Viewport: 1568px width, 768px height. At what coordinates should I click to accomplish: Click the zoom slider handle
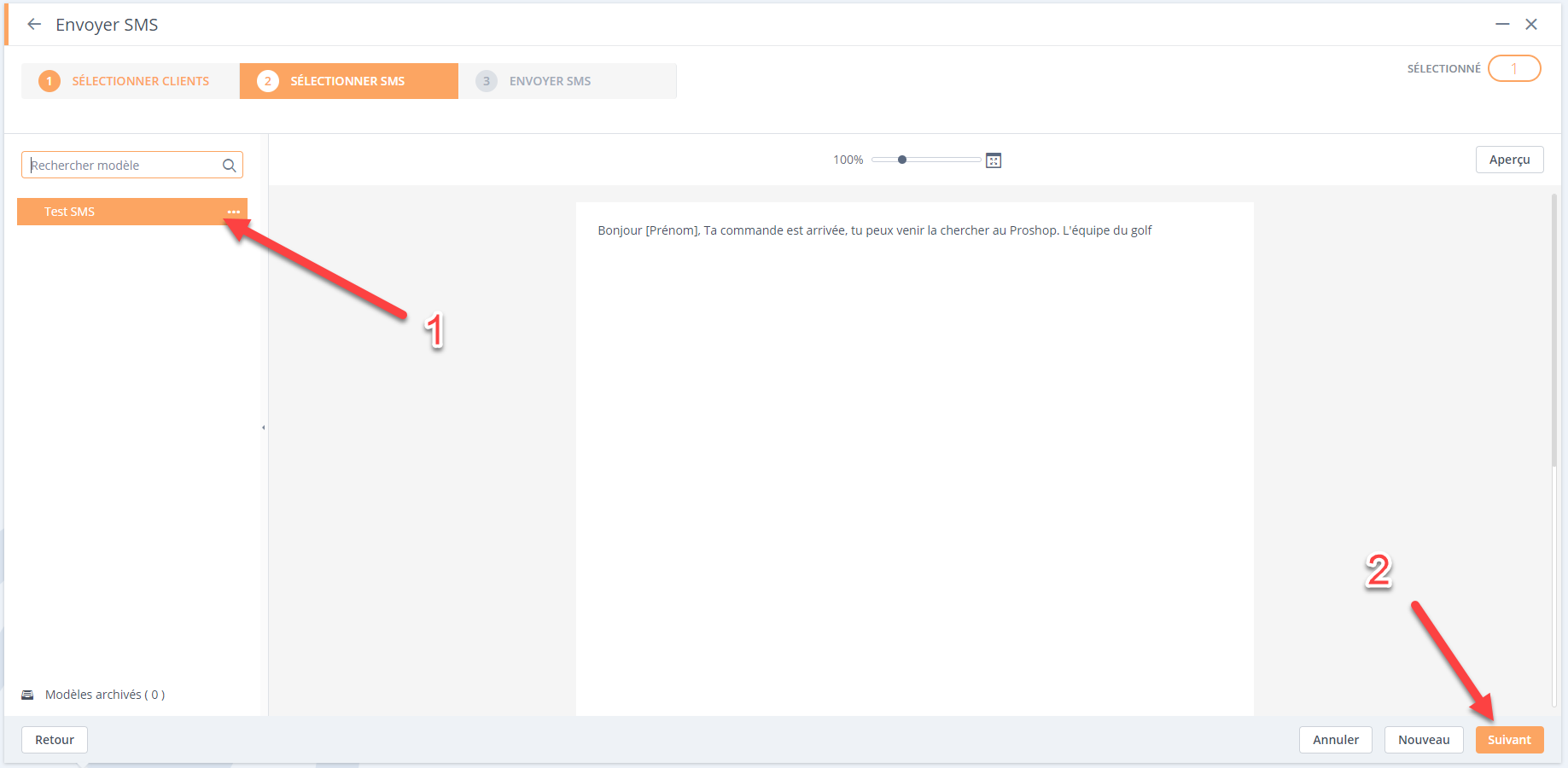(x=902, y=160)
